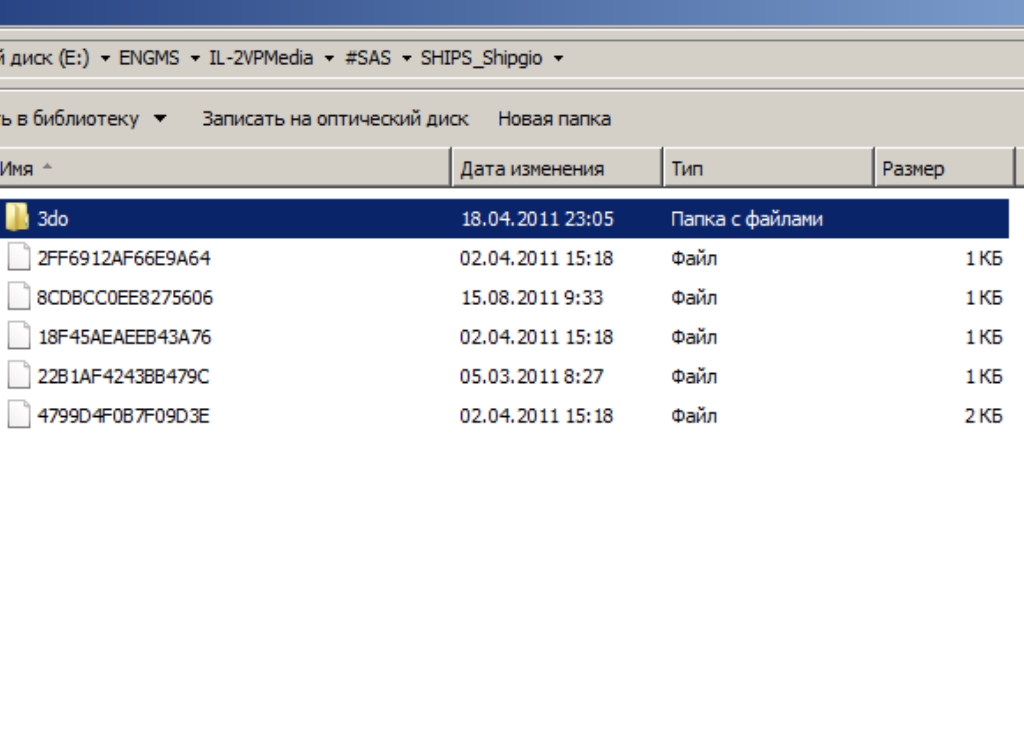Expand dropdown arrow after SHIPS_Shipgio breadcrumb

[x=558, y=58]
